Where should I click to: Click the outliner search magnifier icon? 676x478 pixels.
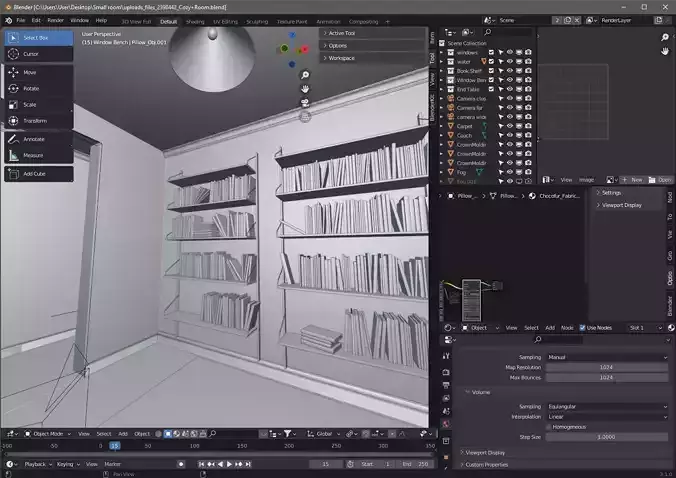point(488,32)
